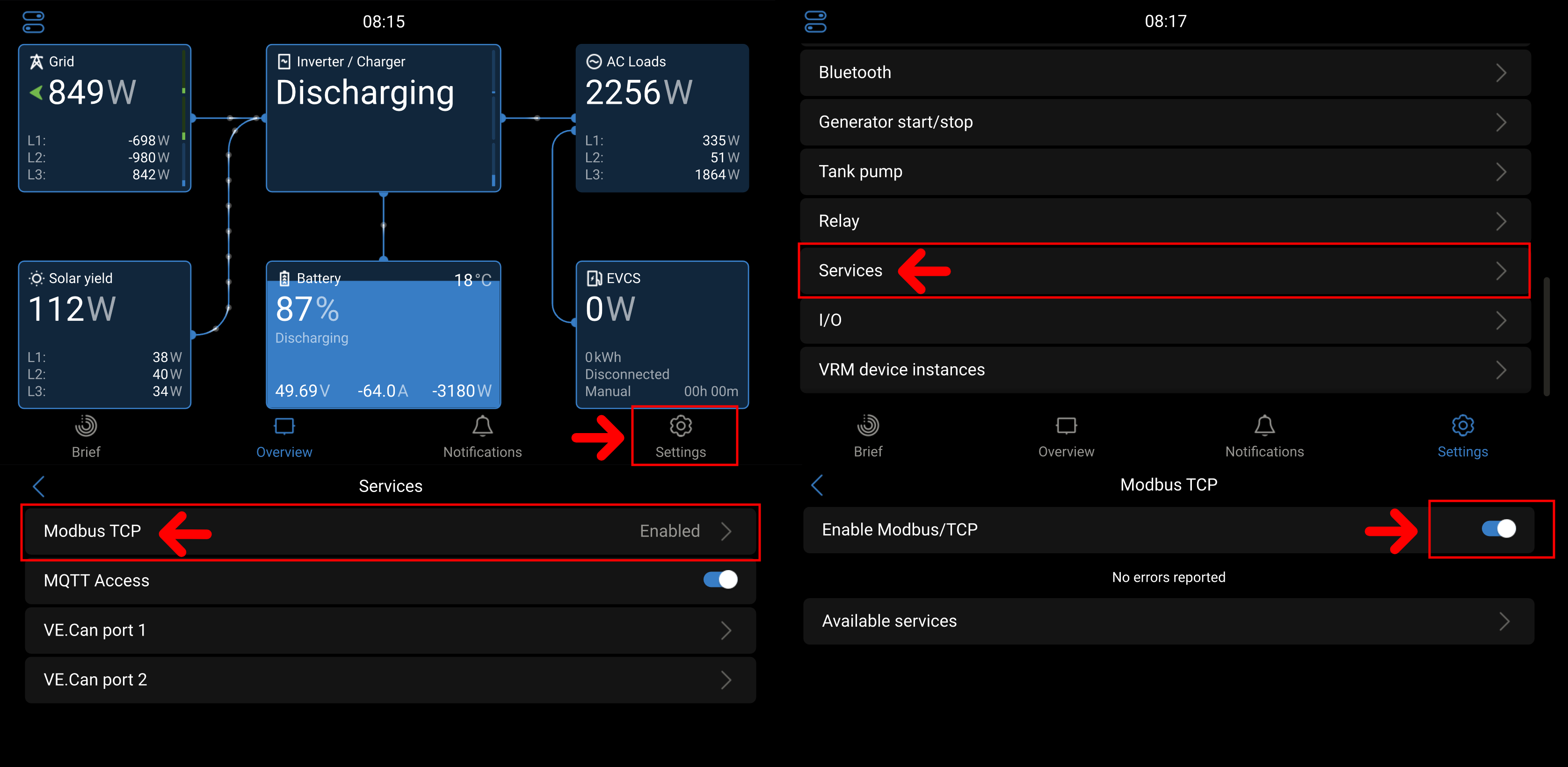
Task: Expand the Available services row
Action: tap(1168, 621)
